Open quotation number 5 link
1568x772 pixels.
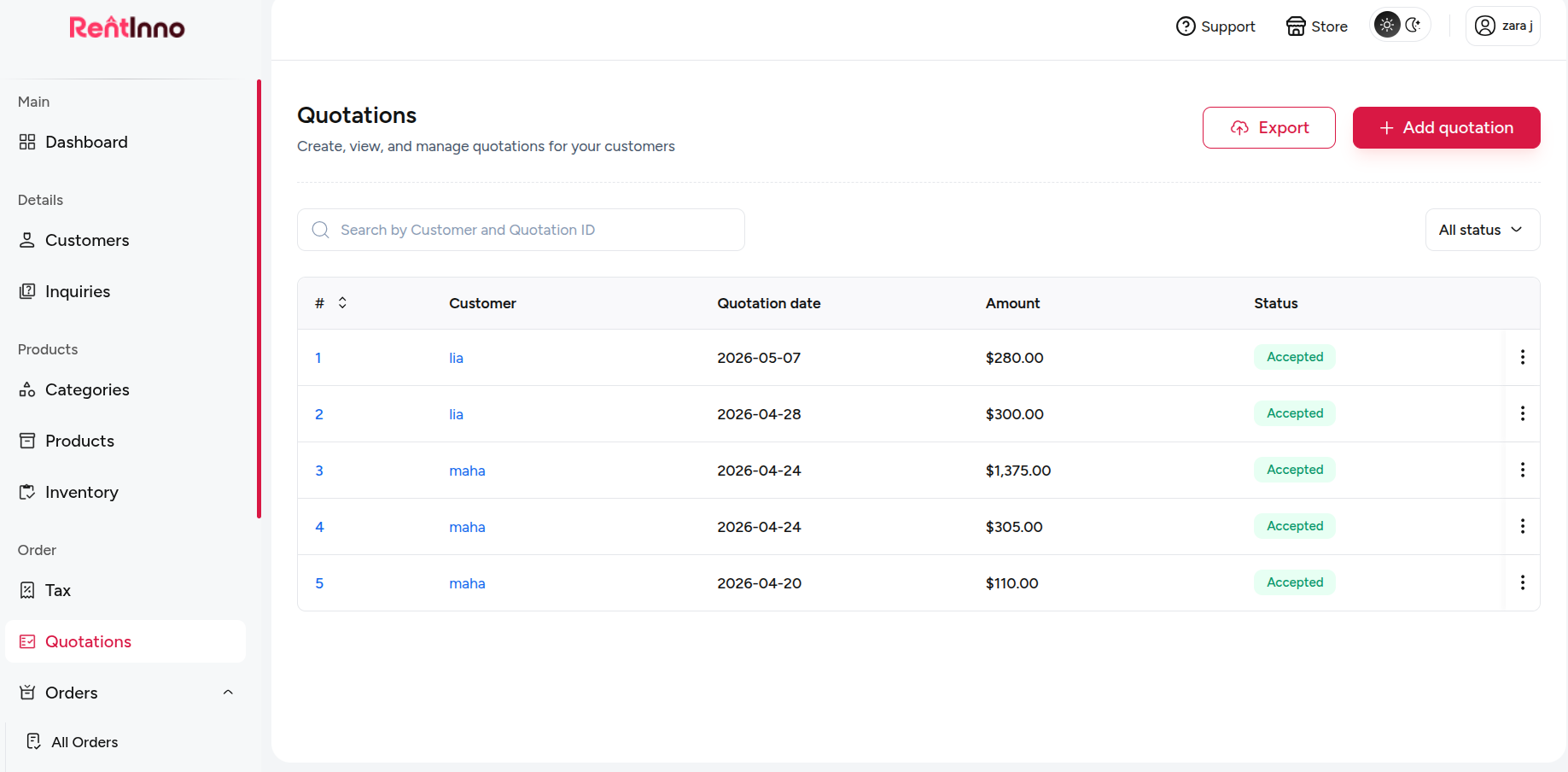click(319, 583)
